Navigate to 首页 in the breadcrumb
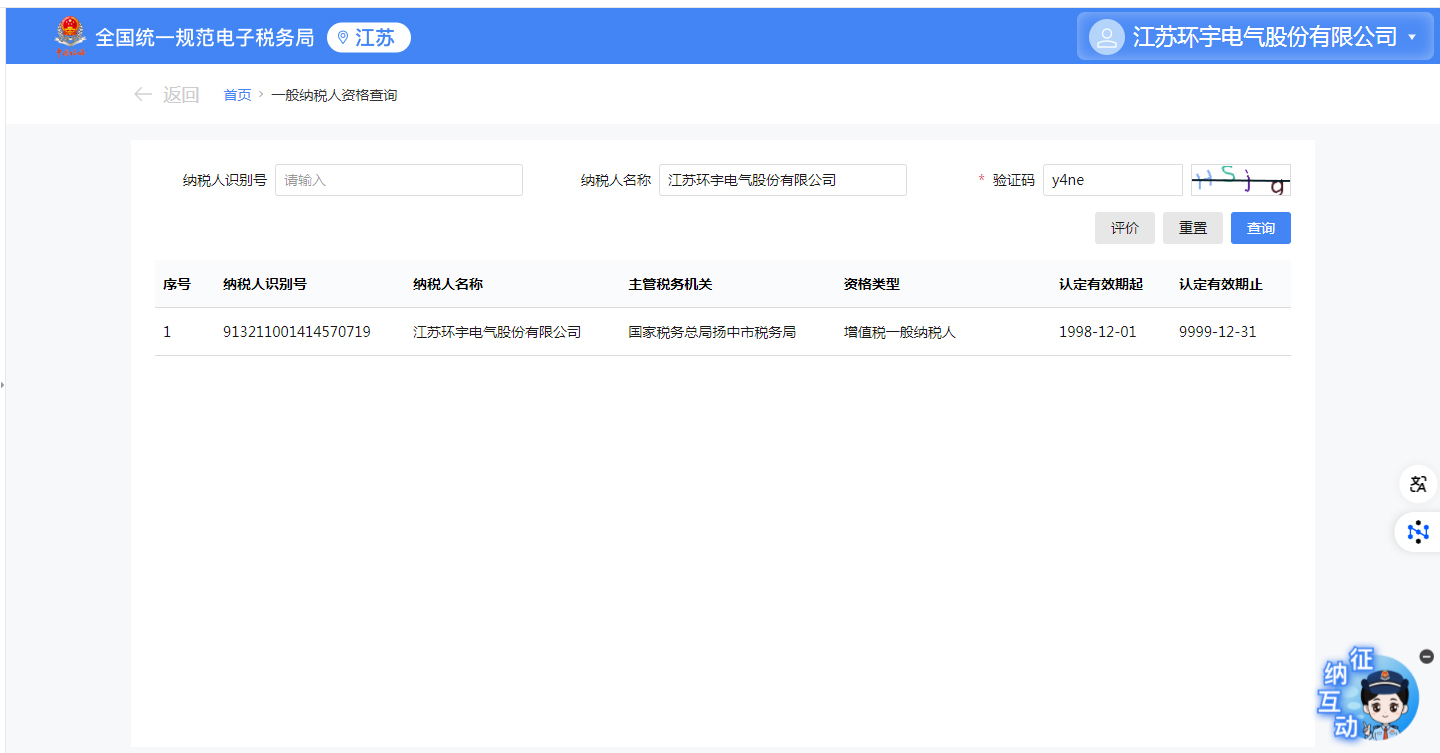Image resolution: width=1440 pixels, height=753 pixels. (x=237, y=94)
